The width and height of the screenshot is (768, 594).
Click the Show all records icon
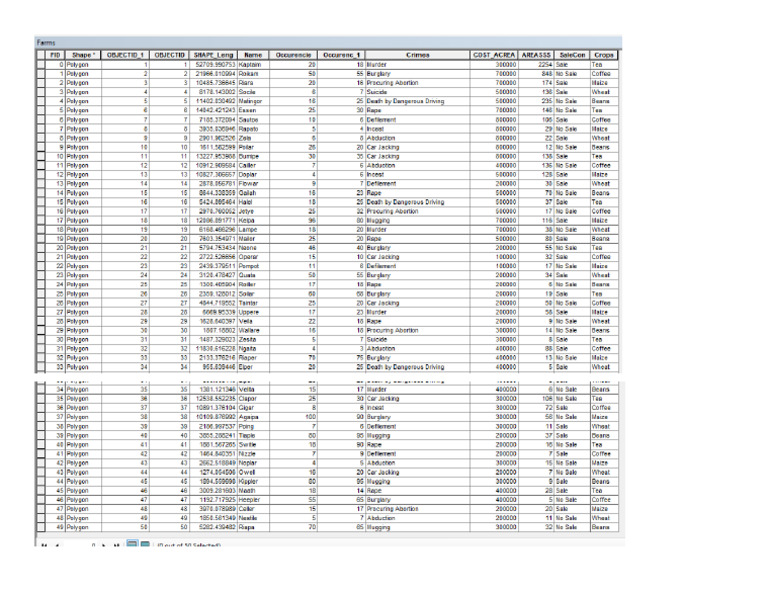tap(132, 544)
